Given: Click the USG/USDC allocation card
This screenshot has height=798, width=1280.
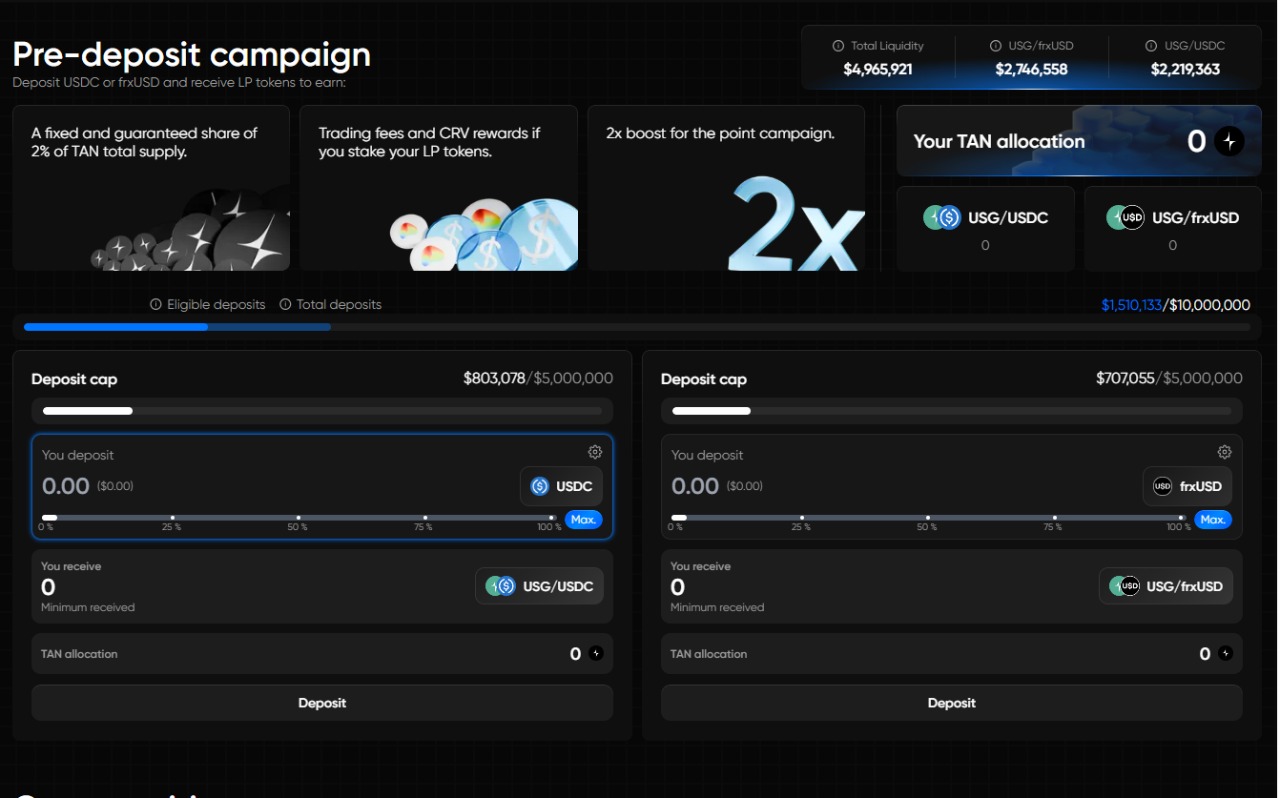Looking at the screenshot, I should [986, 228].
